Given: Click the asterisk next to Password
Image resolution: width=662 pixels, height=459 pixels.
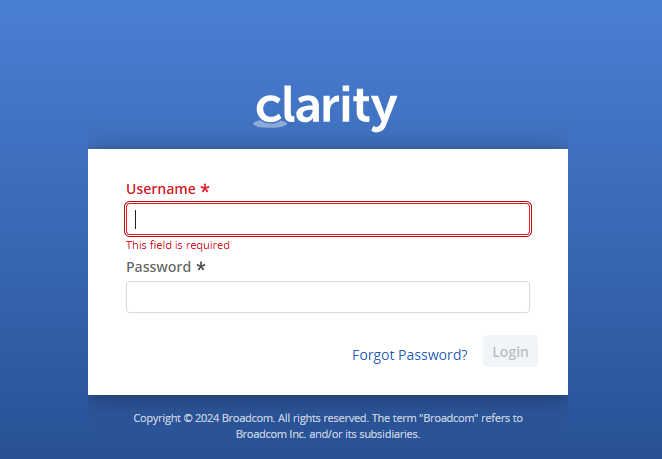Looking at the screenshot, I should click(201, 267).
